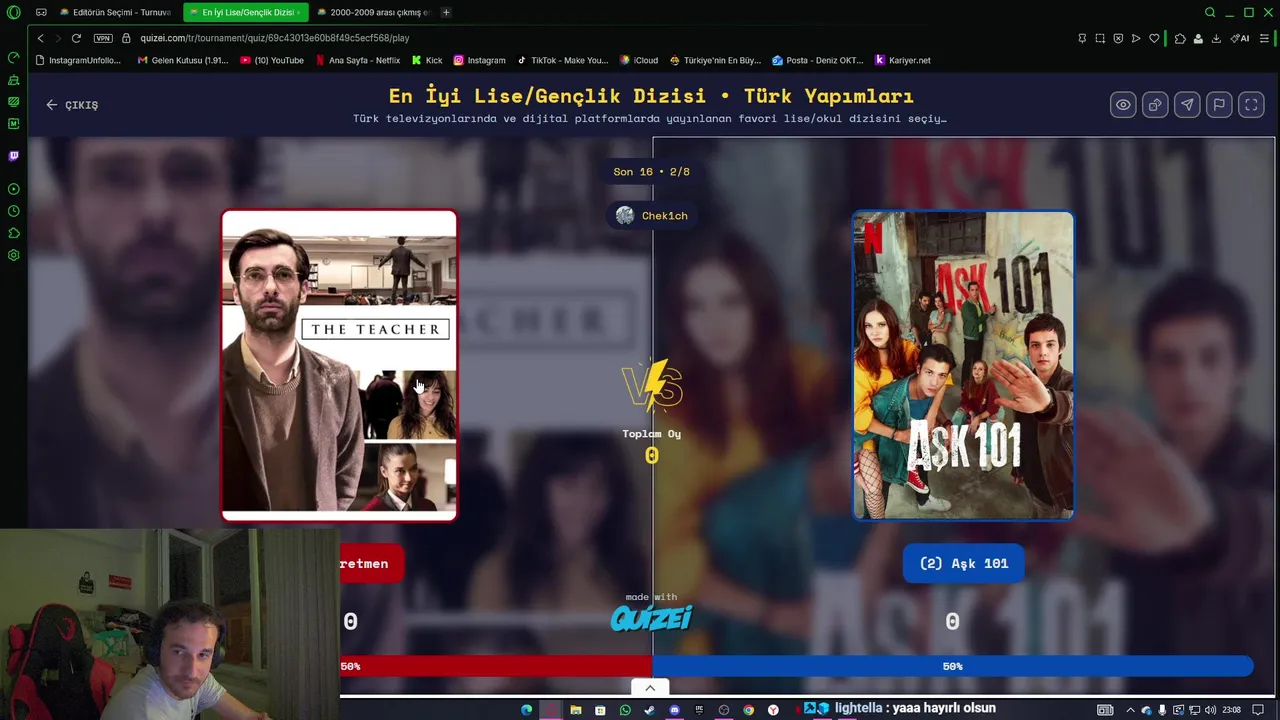Click the red 50% vote bar

click(496, 666)
